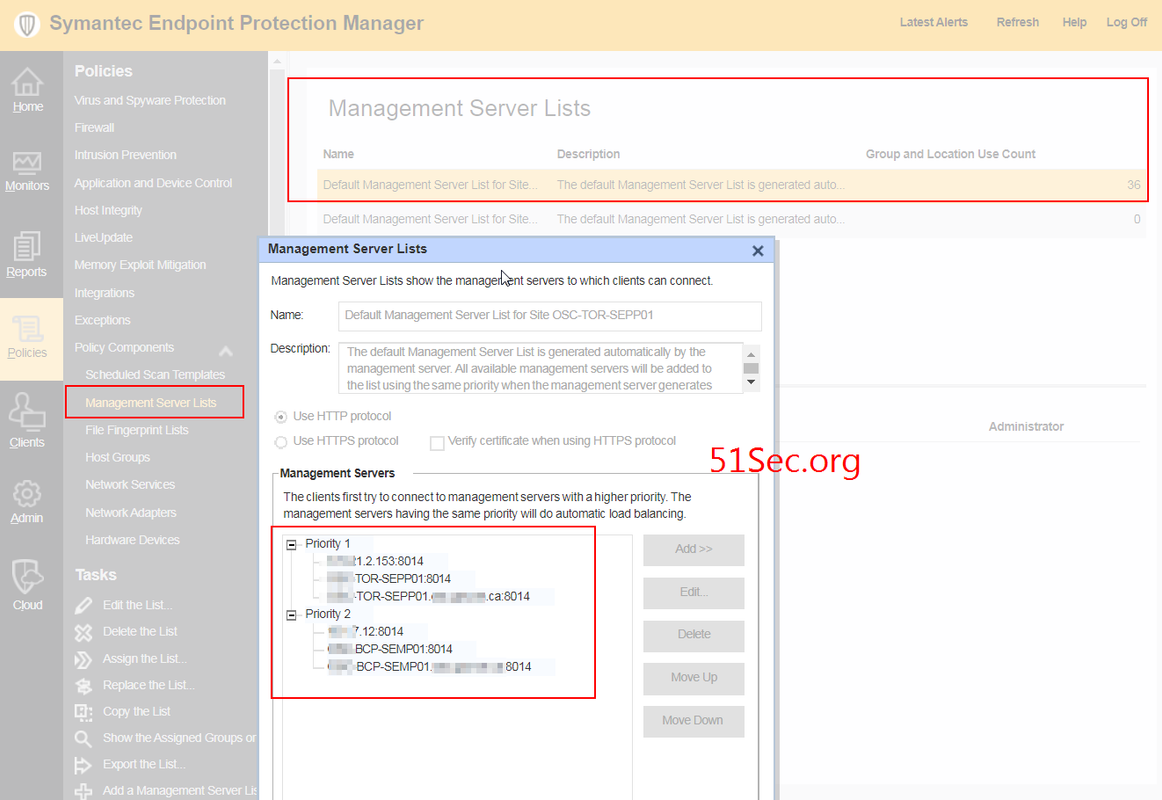Click the sidebar scroll up arrow
Screen dimensions: 1162x800
[x=277, y=61]
